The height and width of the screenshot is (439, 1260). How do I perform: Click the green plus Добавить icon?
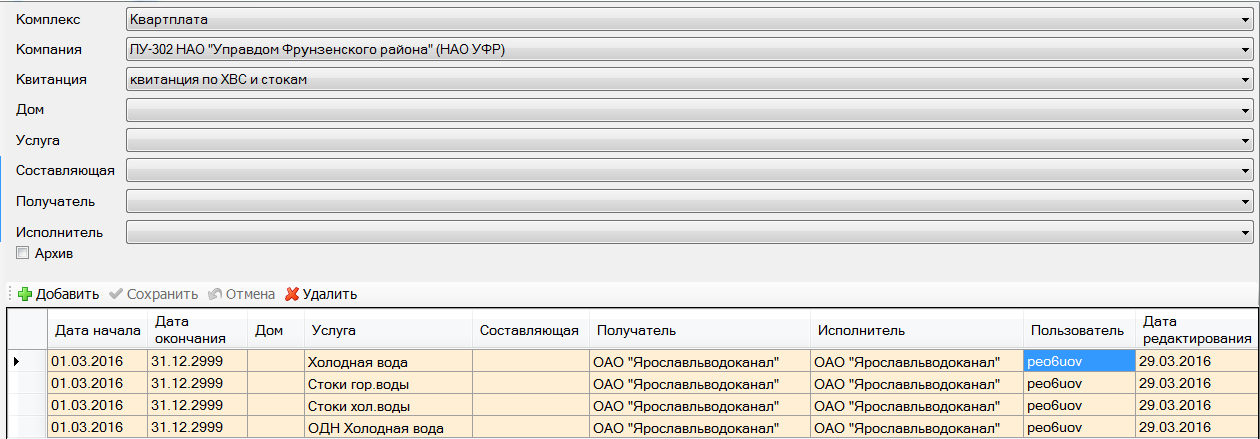25,294
